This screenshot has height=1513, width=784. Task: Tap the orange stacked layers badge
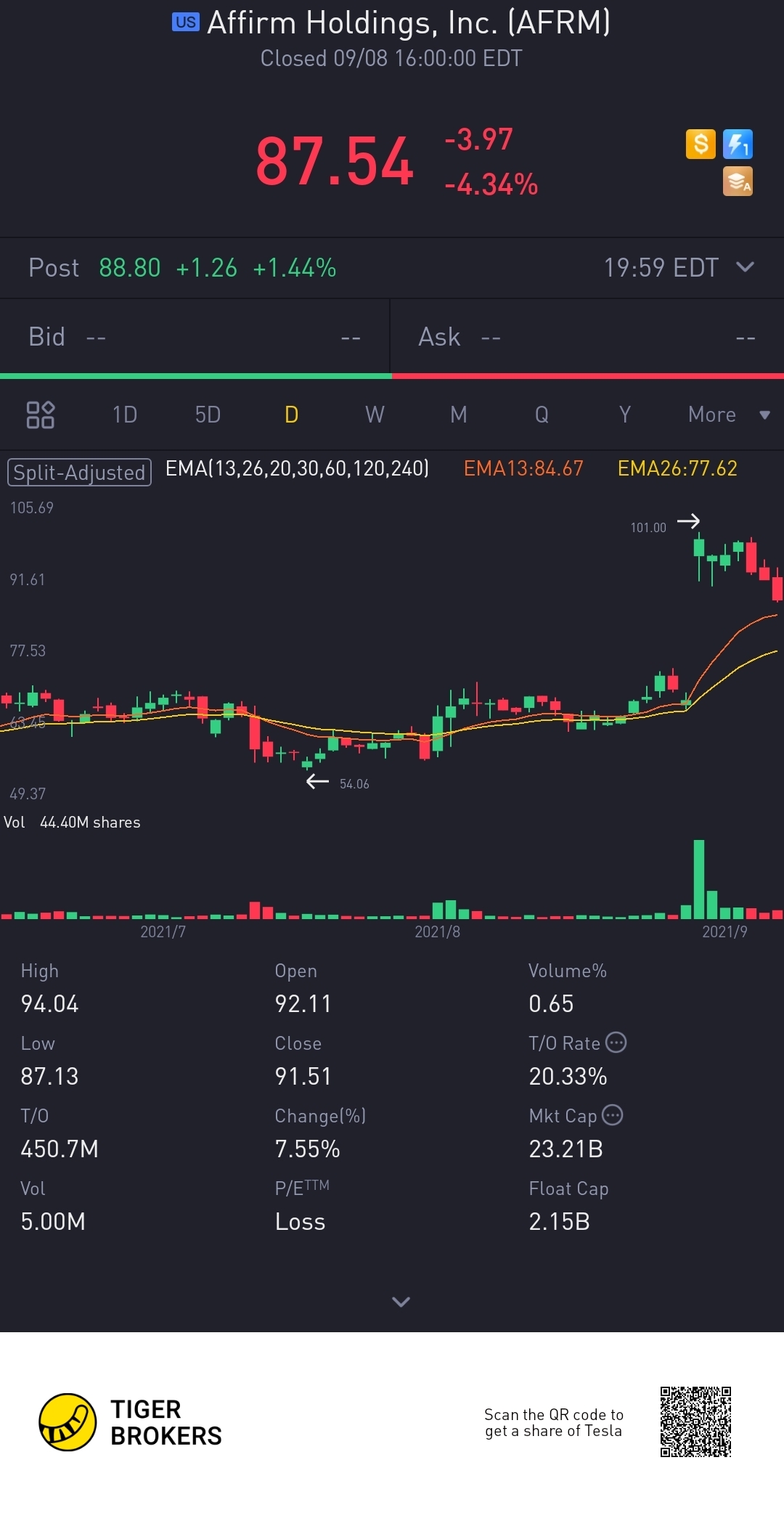[x=738, y=182]
